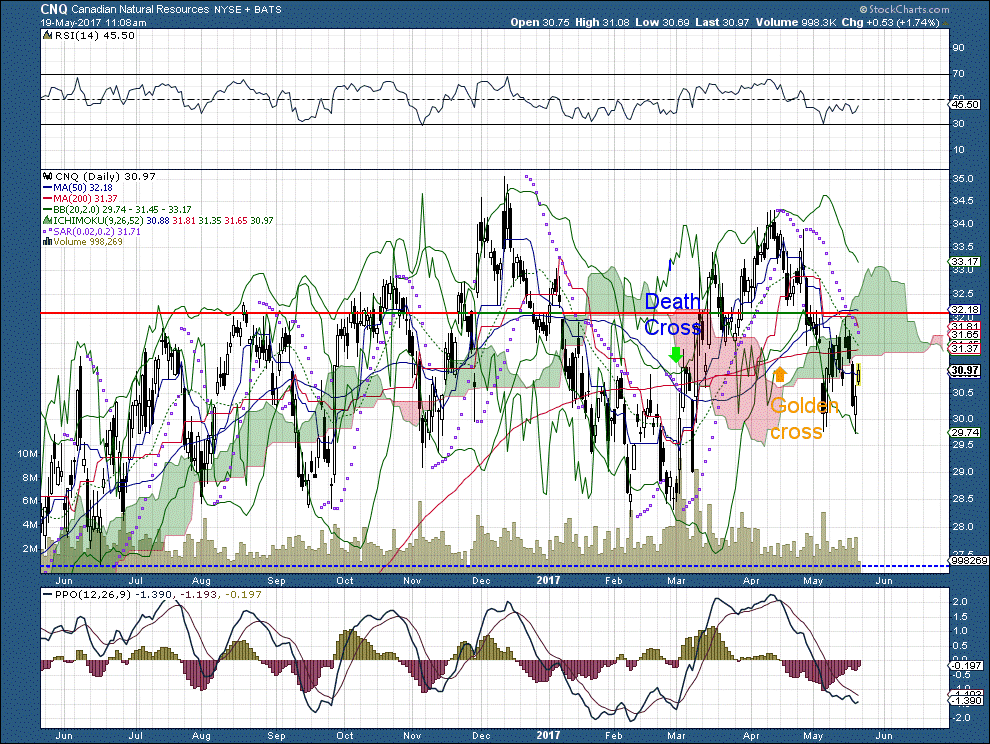Click the 31.37 price tag on axis

(x=965, y=349)
